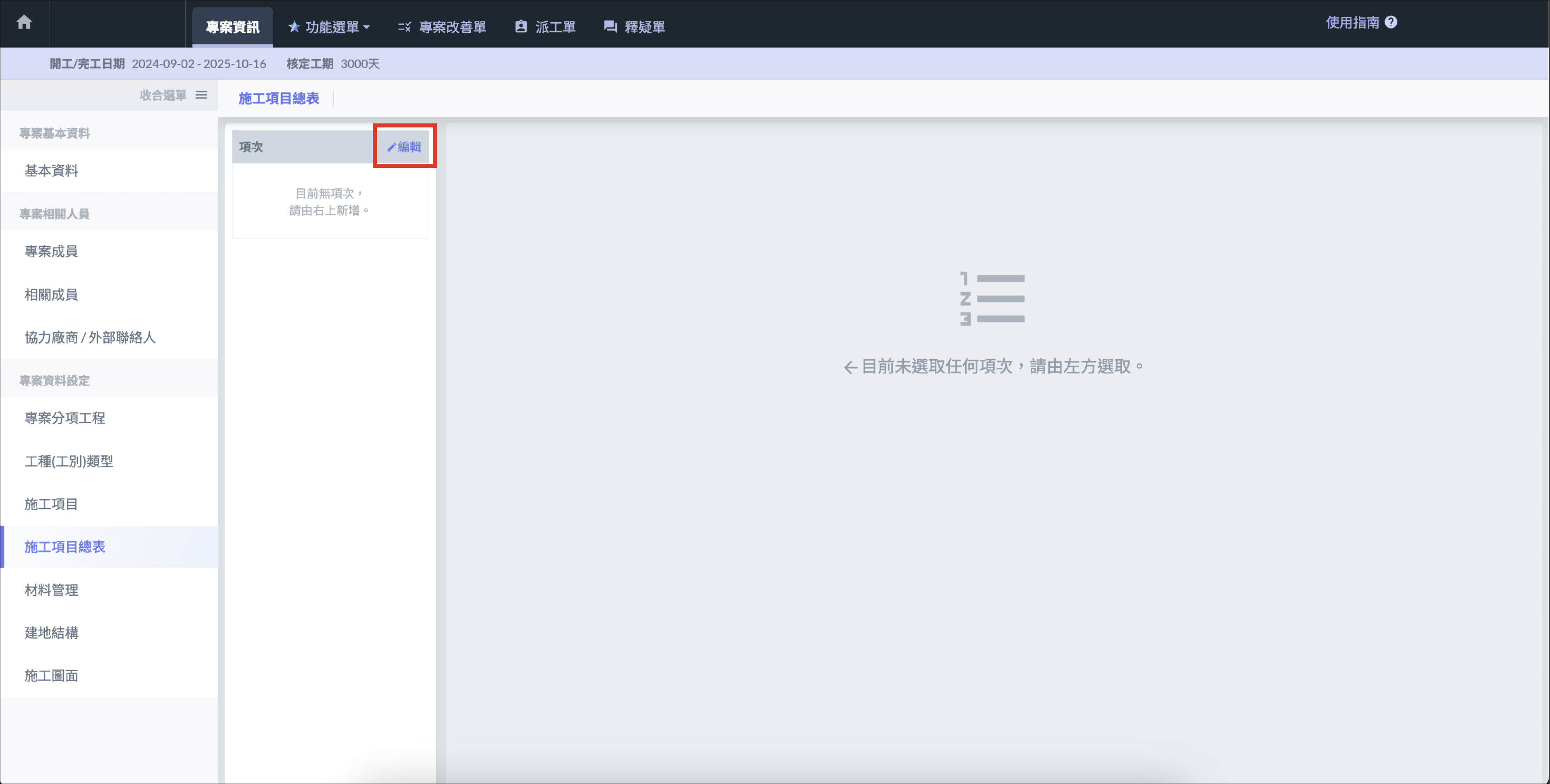This screenshot has height=784, width=1550.
Task: Open 基本資料 in the sidebar
Action: coord(51,171)
